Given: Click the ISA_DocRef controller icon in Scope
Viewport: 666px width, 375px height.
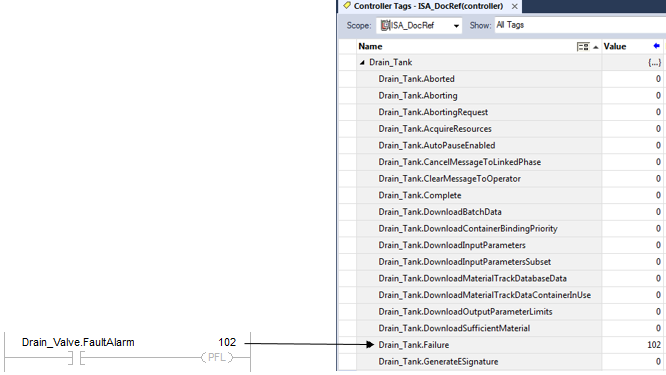Looking at the screenshot, I should tap(385, 25).
